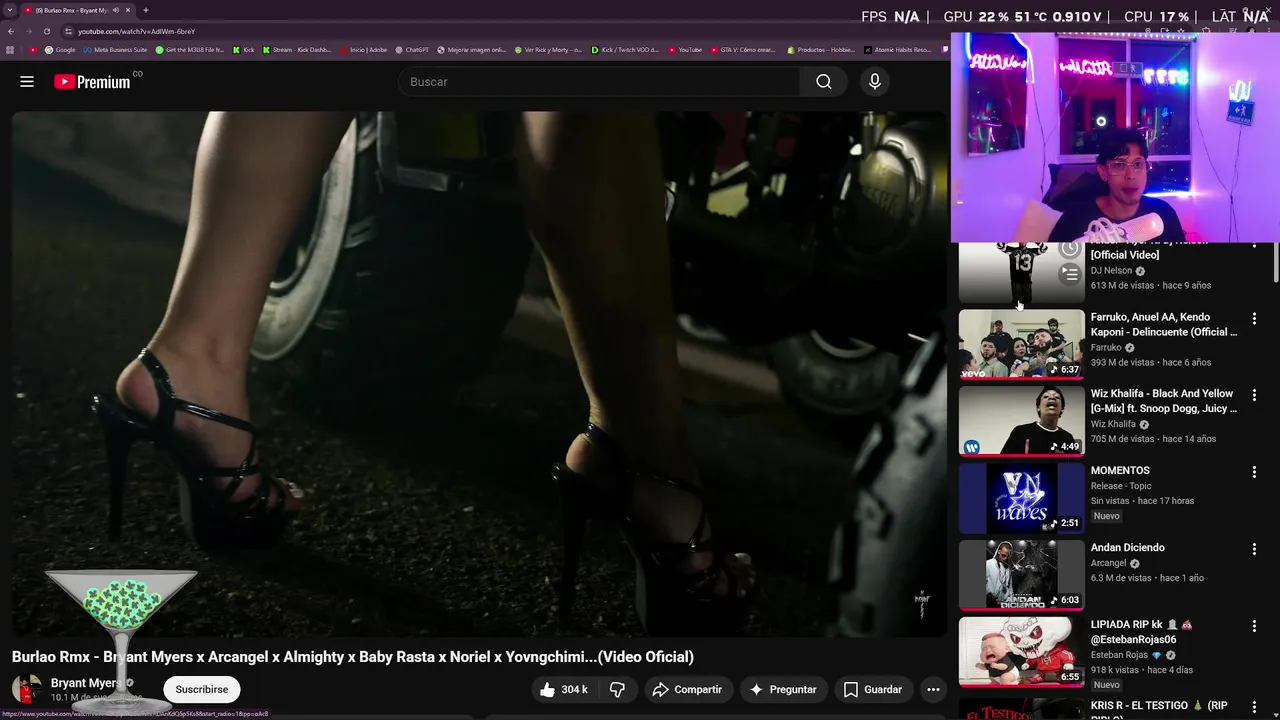Open Productos – Hobbie bookmark
1280x720 pixels.
(x=821, y=49)
